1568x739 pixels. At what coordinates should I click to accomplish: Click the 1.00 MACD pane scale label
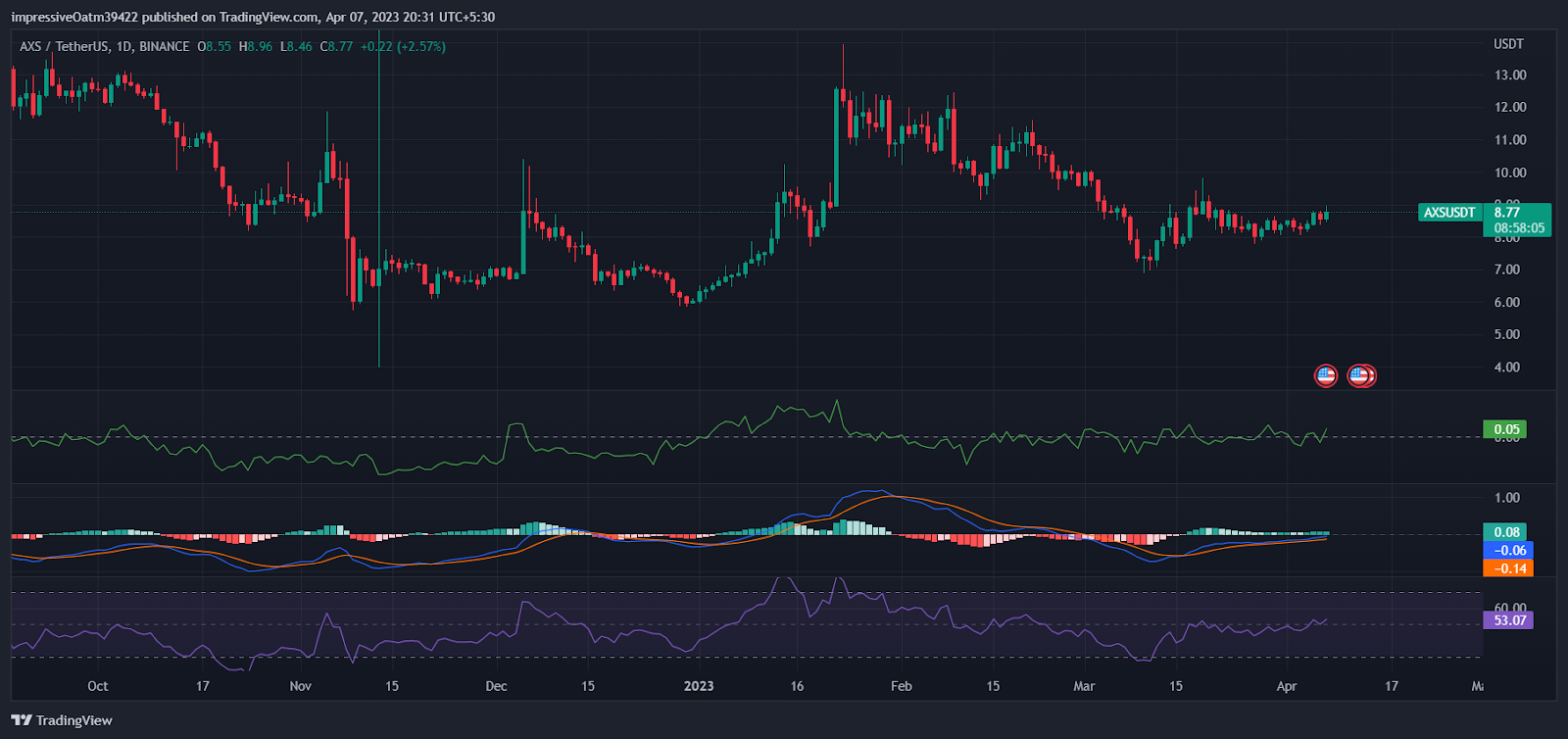pyautogui.click(x=1507, y=498)
